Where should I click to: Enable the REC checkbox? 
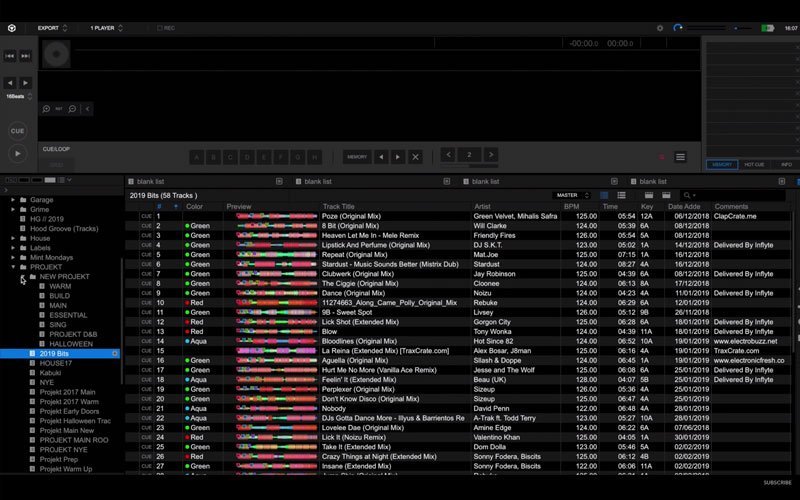pos(160,28)
